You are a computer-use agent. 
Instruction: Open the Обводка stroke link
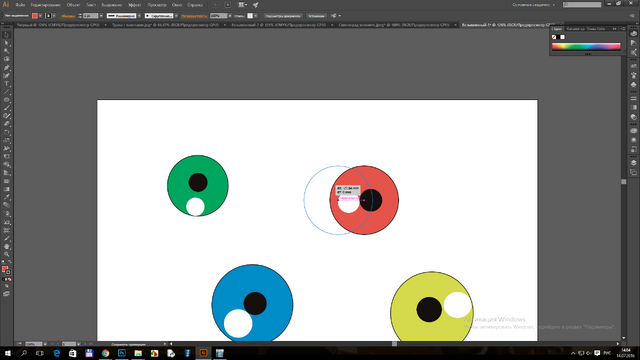coord(68,16)
